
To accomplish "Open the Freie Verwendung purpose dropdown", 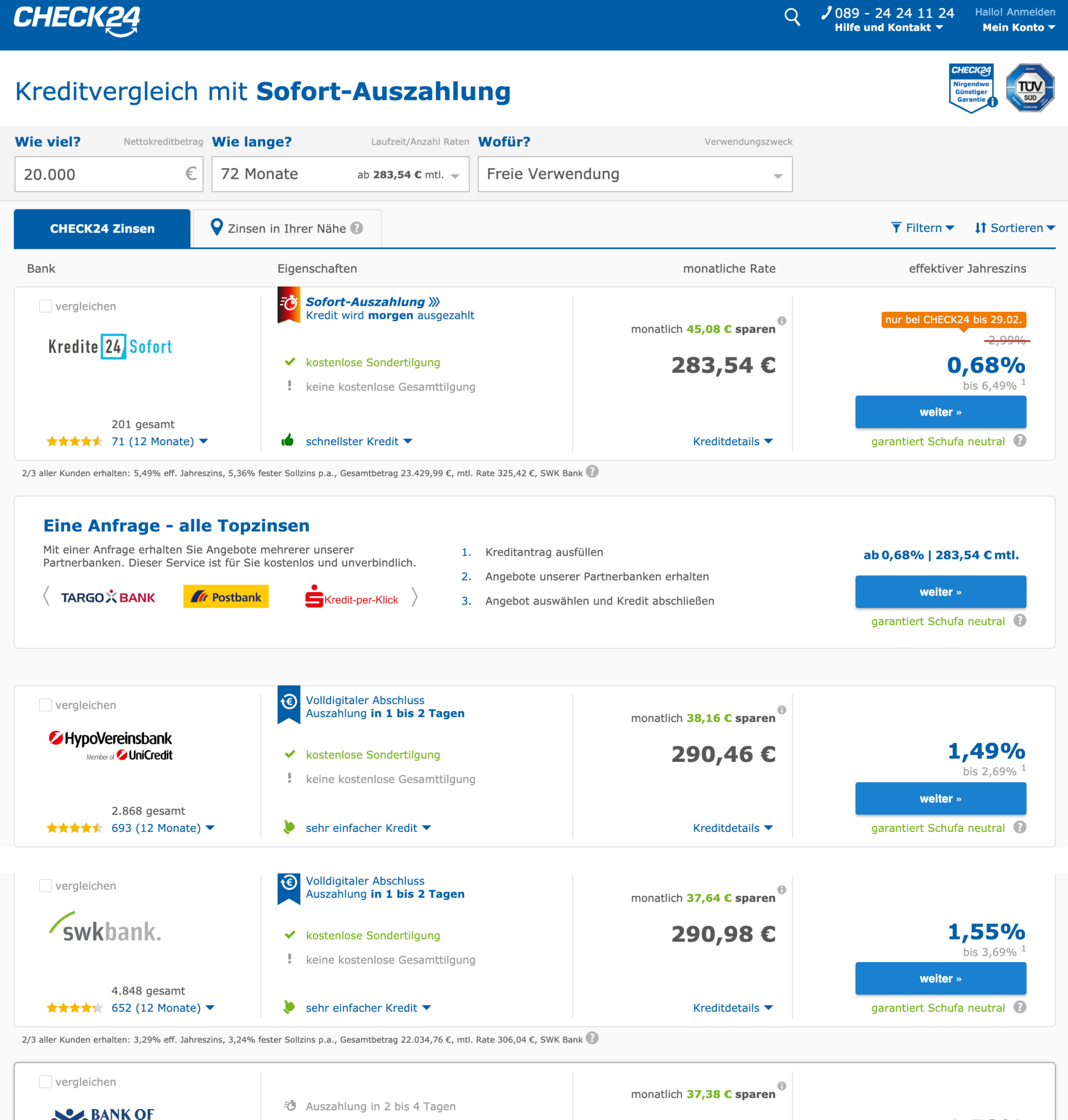I will tap(634, 174).
